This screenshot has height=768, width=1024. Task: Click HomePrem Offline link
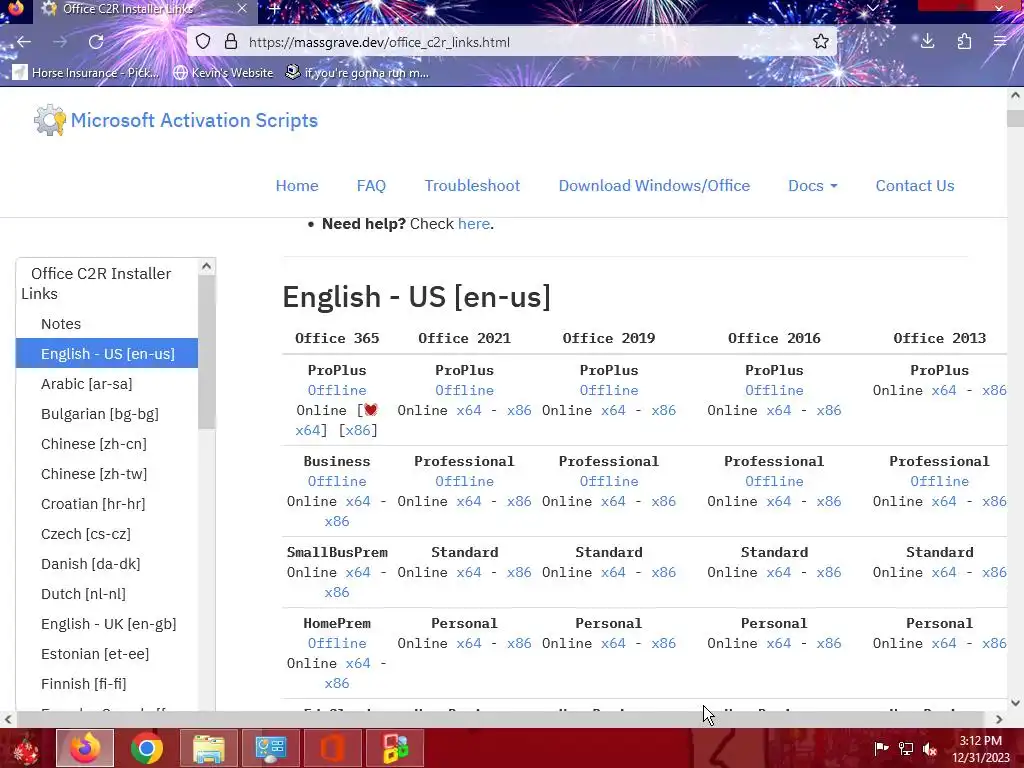pyautogui.click(x=337, y=643)
